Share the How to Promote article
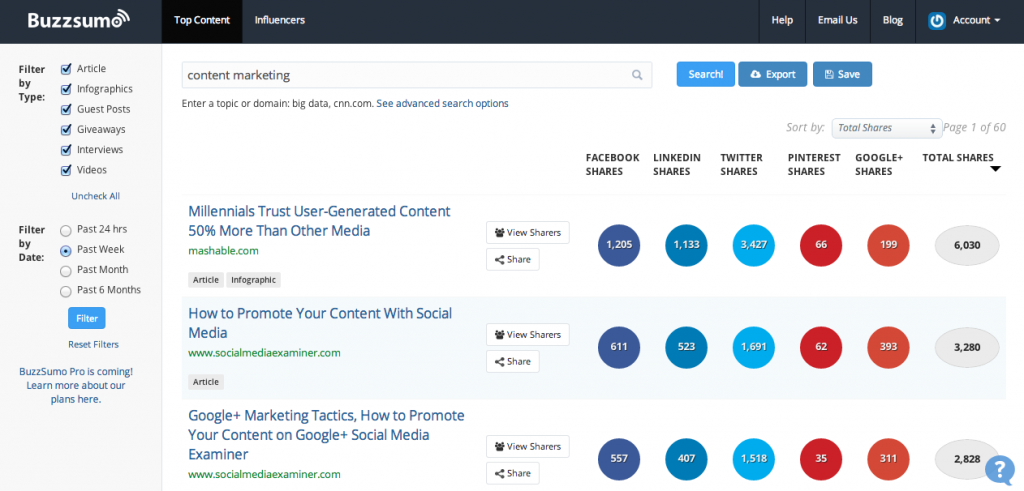 513,361
